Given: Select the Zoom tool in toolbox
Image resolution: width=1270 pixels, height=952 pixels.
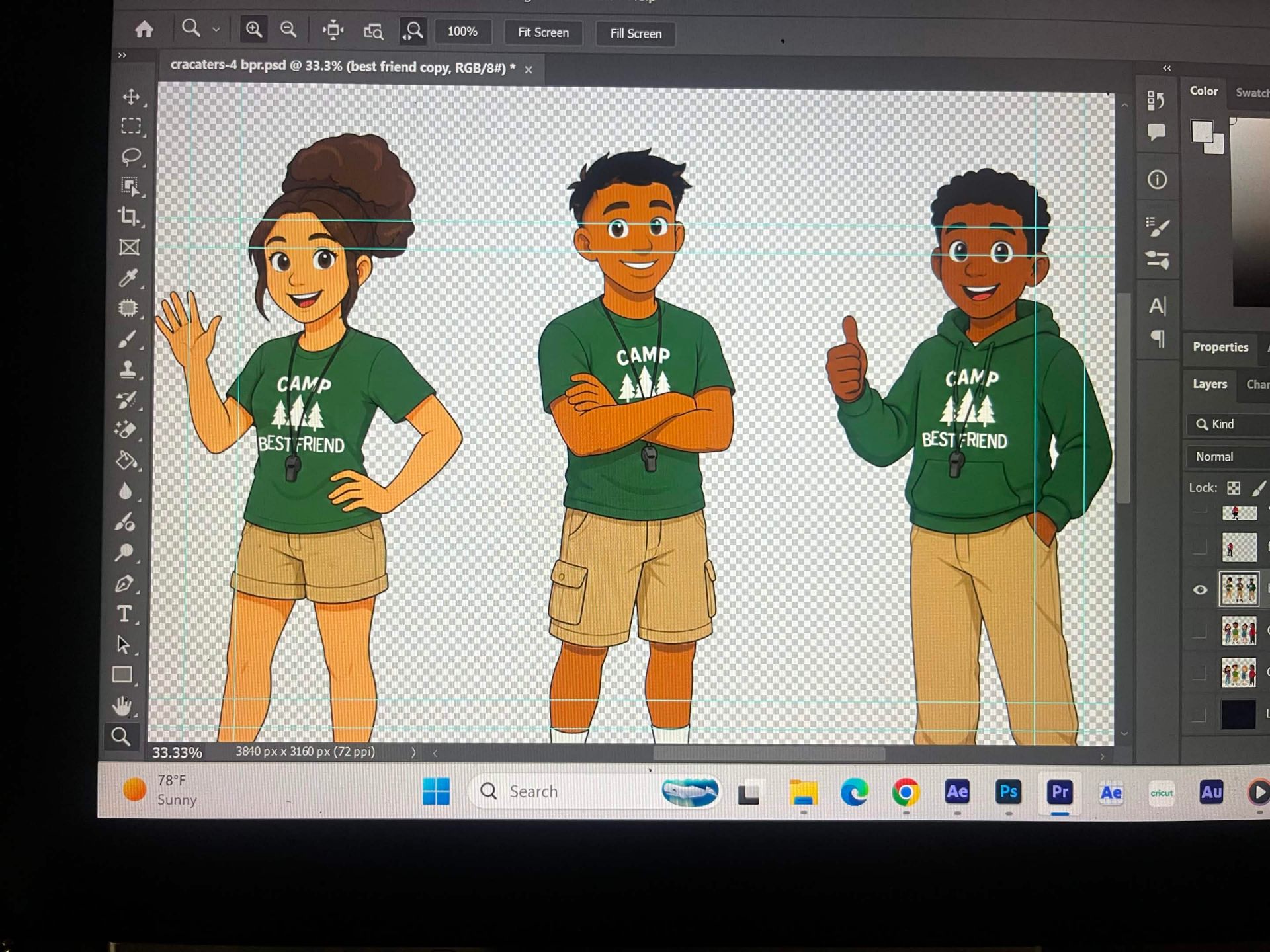Looking at the screenshot, I should coord(121,736).
